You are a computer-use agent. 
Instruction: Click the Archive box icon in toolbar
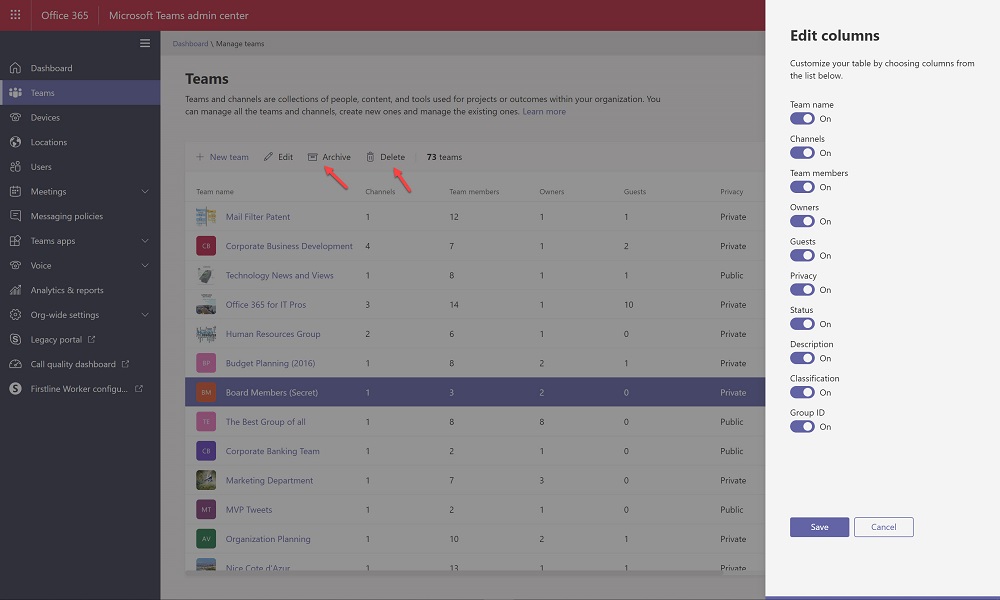312,157
